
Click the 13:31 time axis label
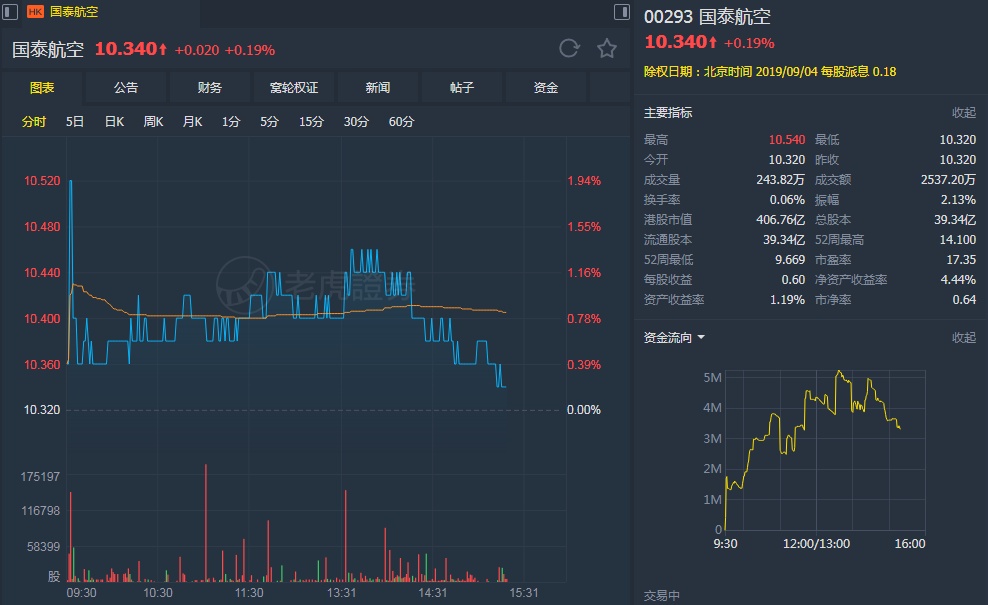[342, 592]
